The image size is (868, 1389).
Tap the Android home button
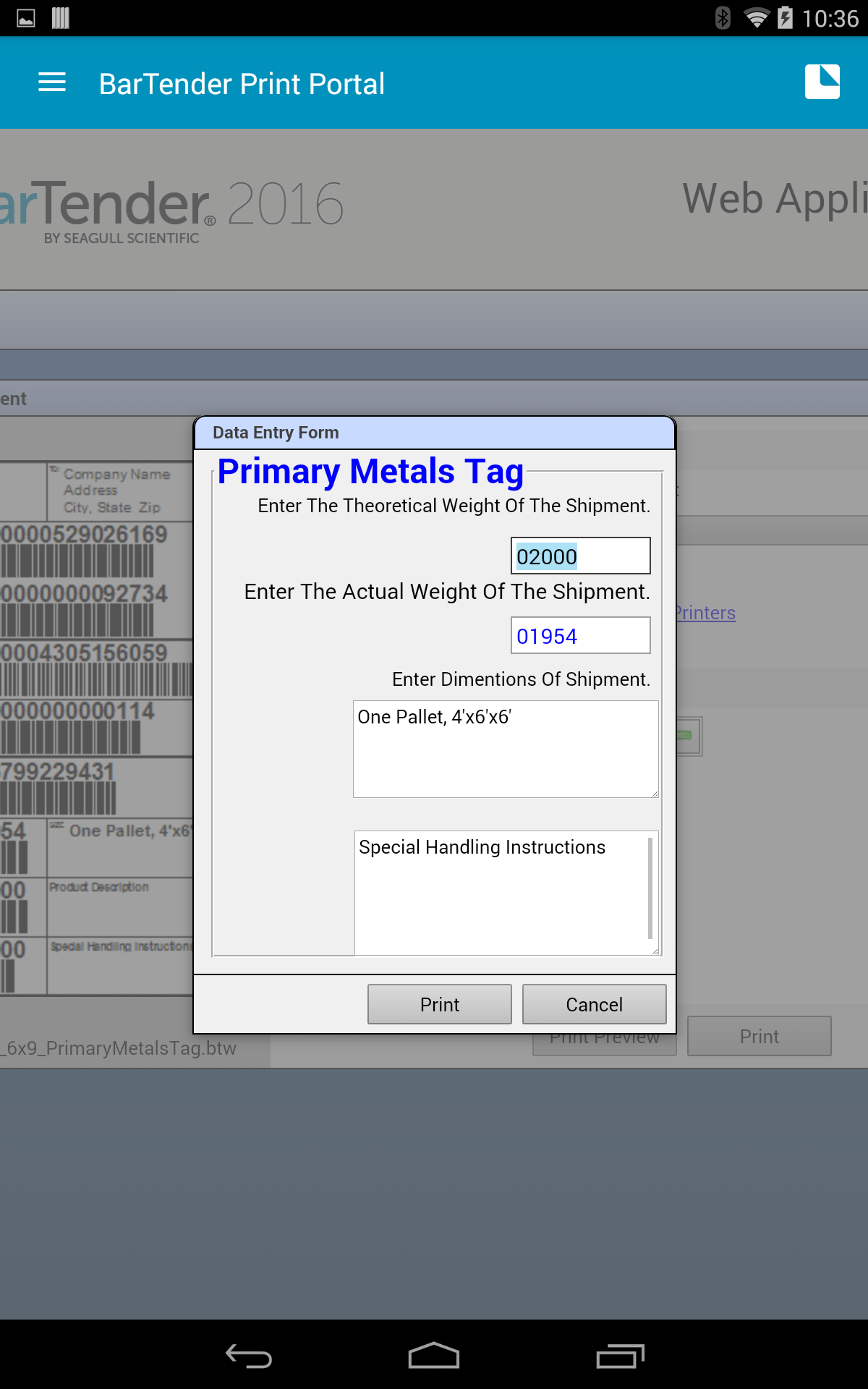point(434,1356)
